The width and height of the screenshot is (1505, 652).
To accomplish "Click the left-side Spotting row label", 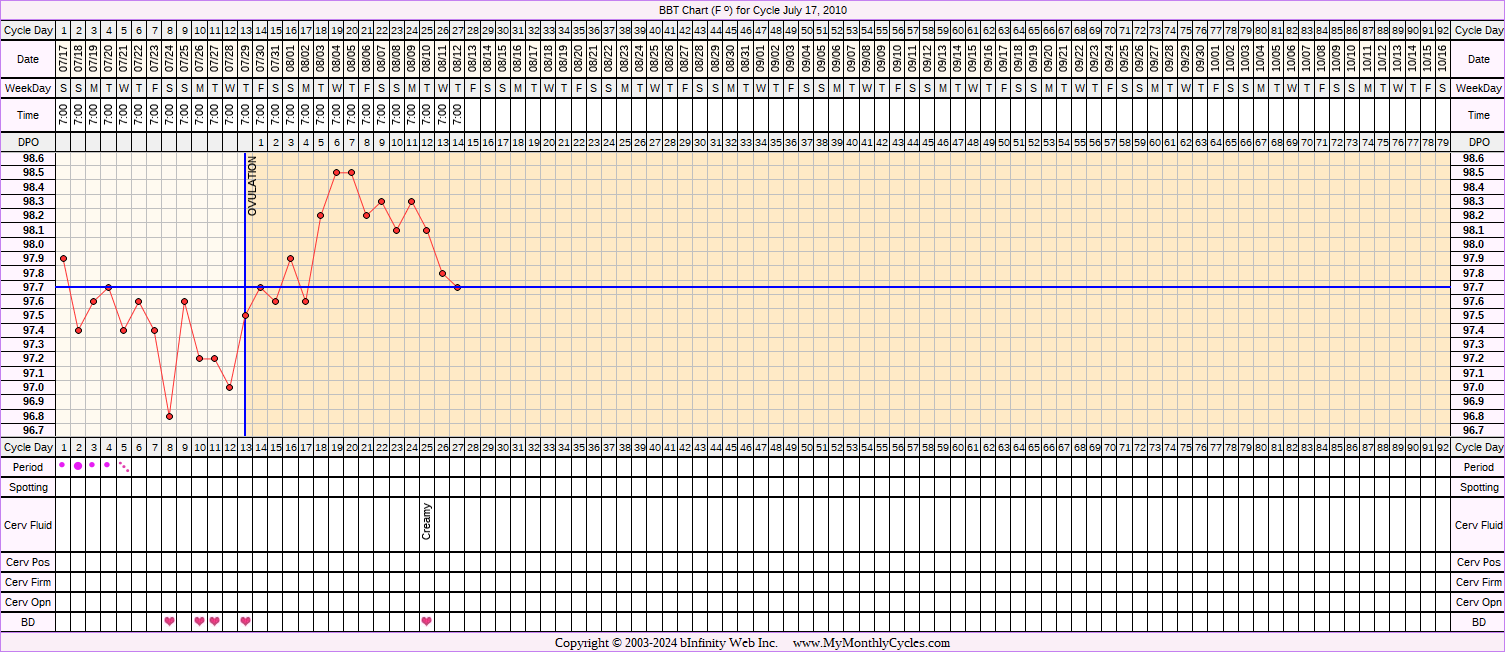I will coord(28,487).
